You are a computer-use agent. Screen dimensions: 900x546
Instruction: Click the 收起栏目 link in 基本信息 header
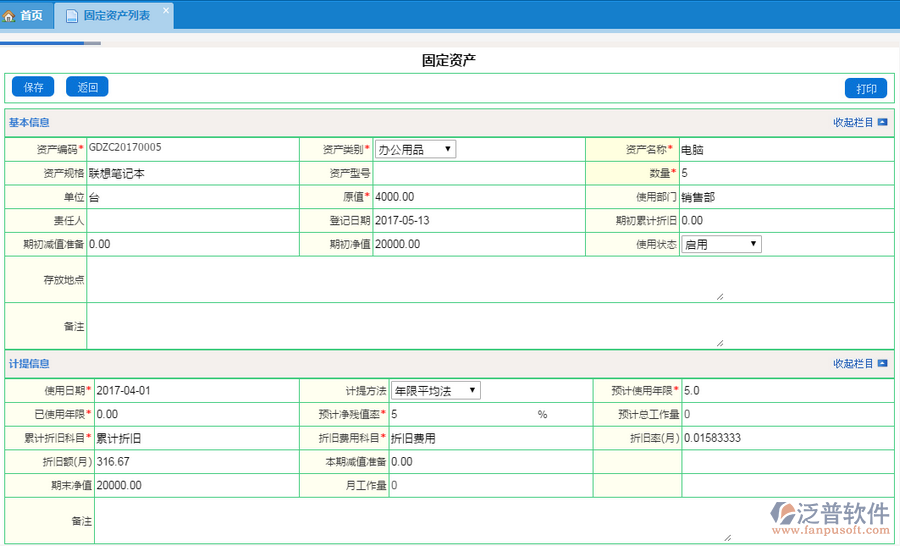[853, 123]
